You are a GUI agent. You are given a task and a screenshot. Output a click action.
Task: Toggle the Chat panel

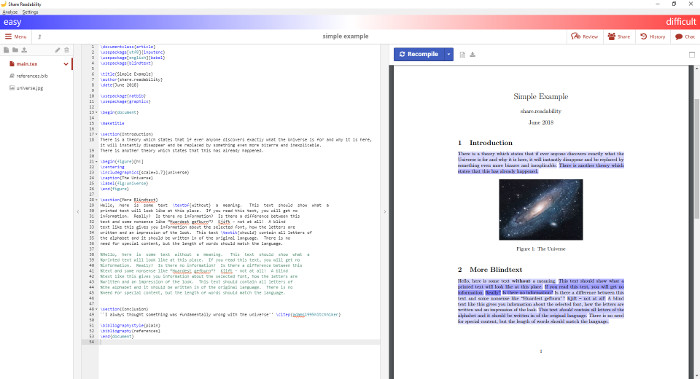685,37
